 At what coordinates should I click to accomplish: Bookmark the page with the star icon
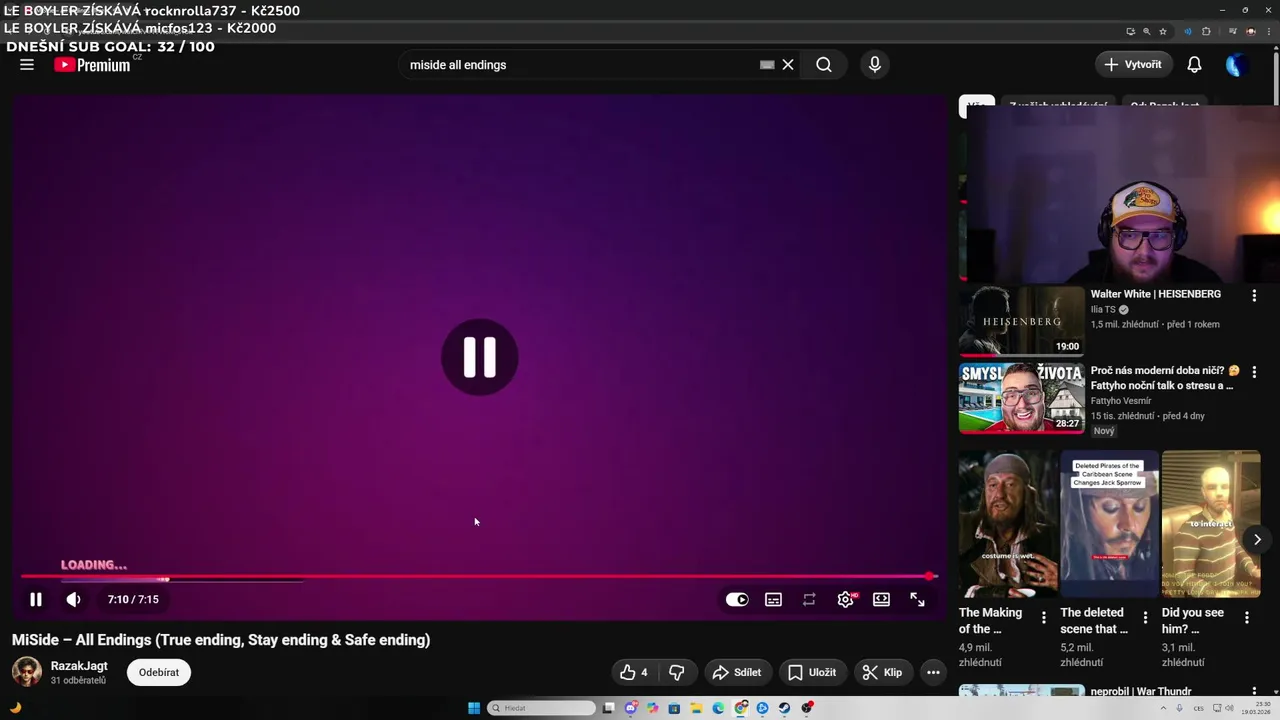click(x=1163, y=31)
